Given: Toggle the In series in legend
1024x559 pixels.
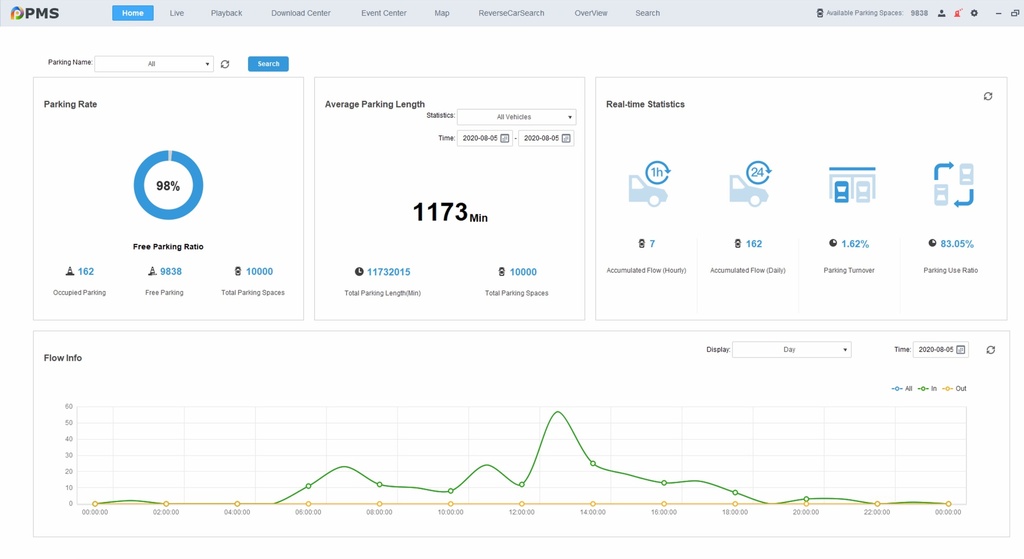Looking at the screenshot, I should click(x=927, y=388).
